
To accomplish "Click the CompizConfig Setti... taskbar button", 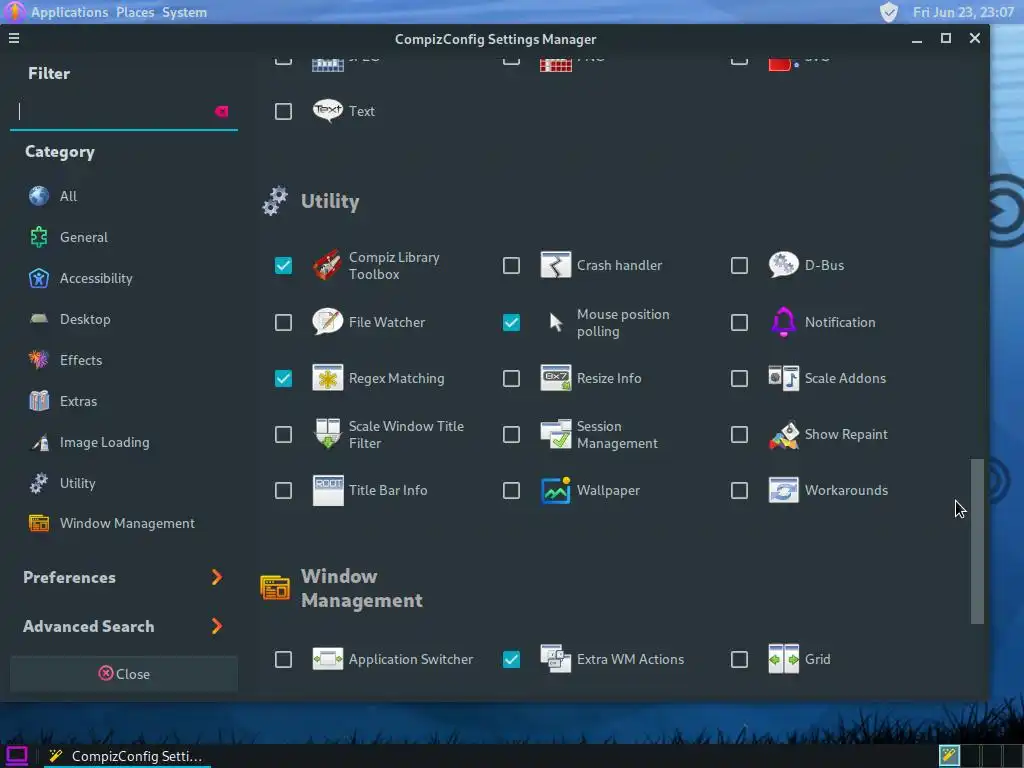I will (x=128, y=756).
